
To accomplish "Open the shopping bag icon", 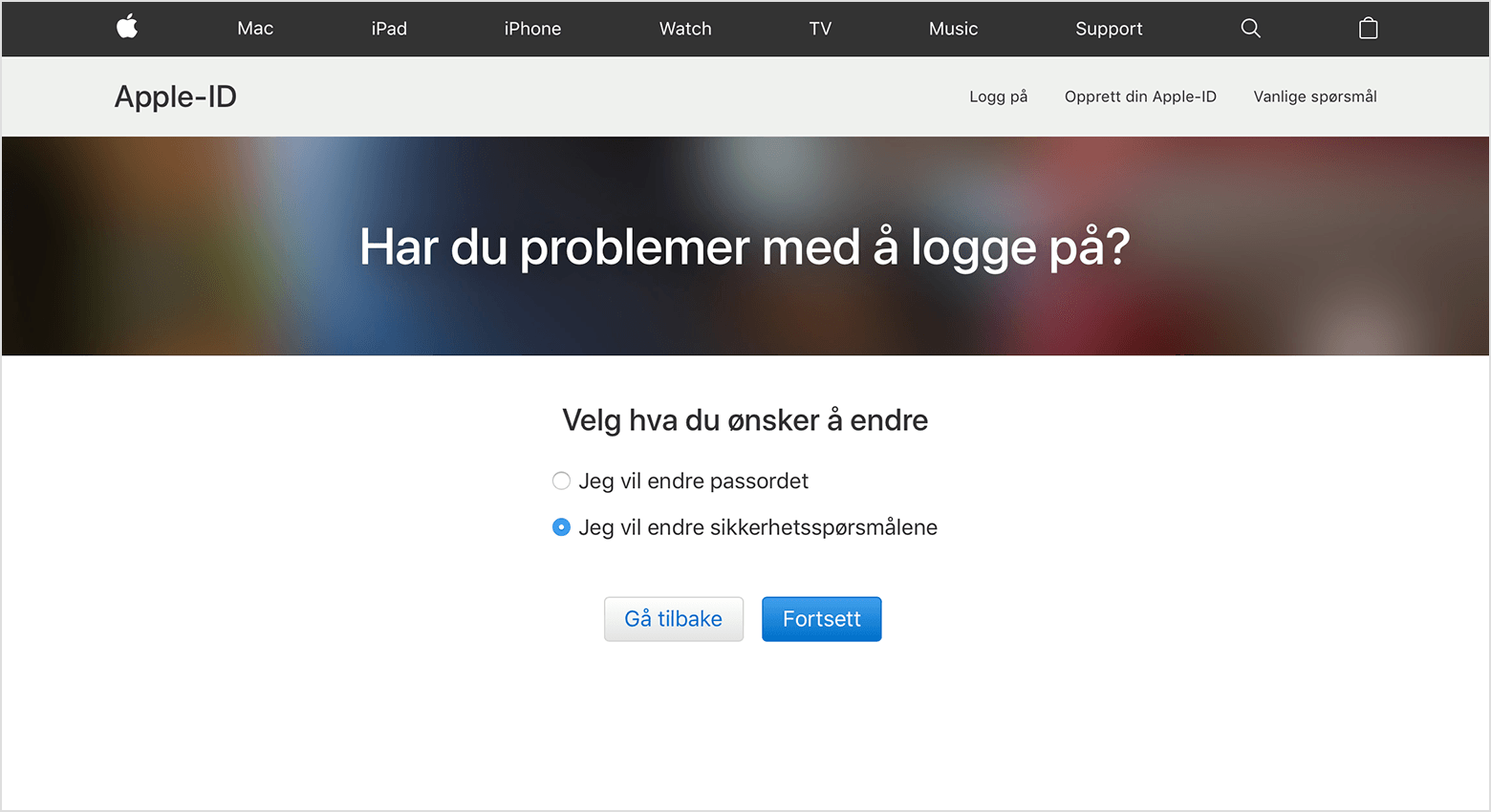I will pyautogui.click(x=1368, y=28).
